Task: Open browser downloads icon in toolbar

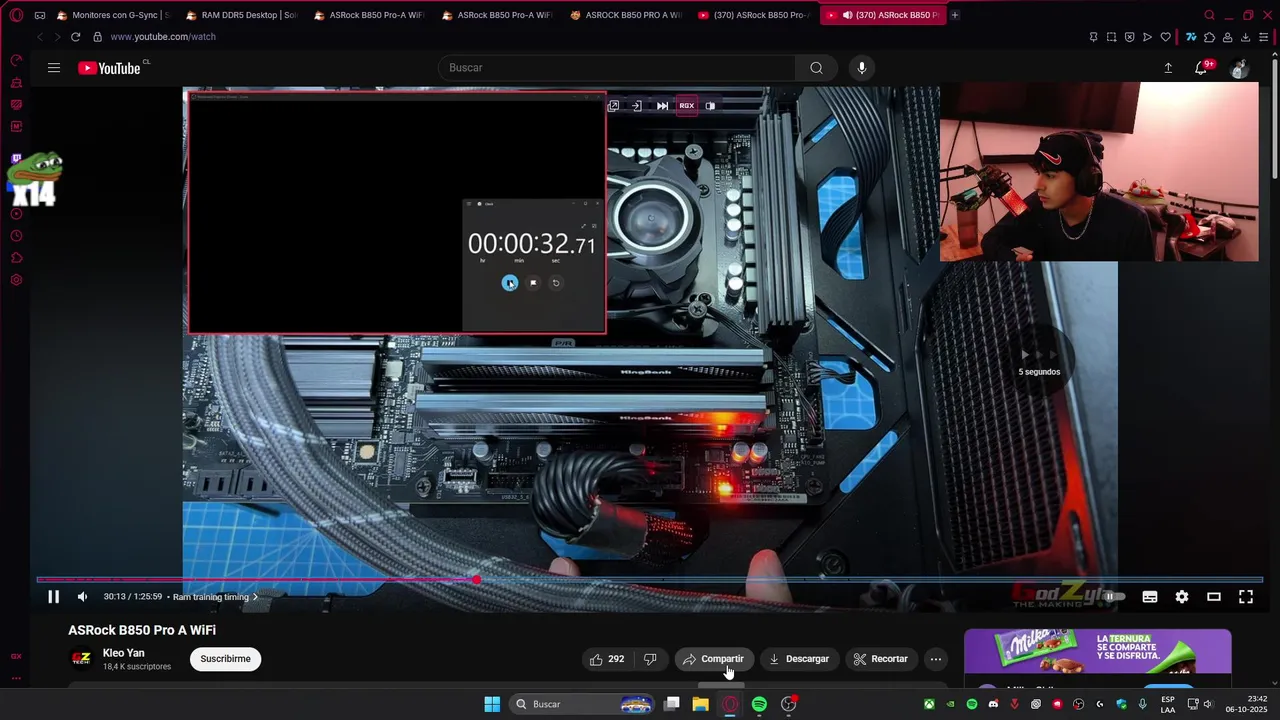Action: pos(1245,37)
